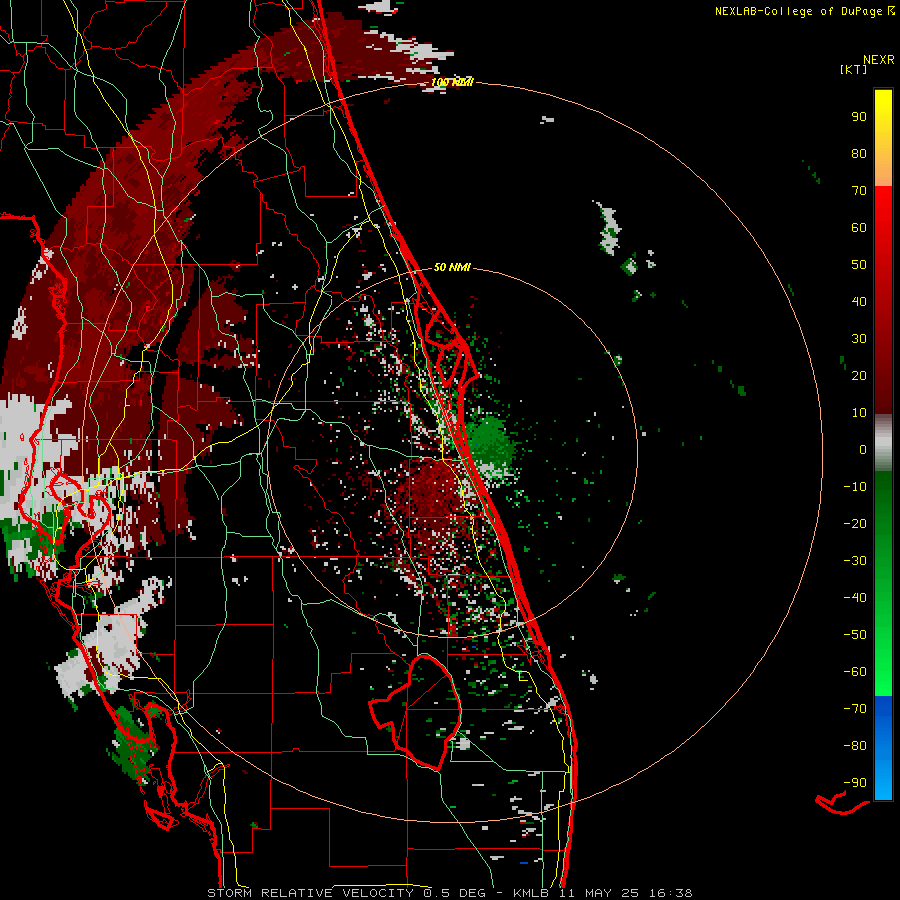Click the 90 value on the velocity scale
Image resolution: width=900 pixels, height=900 pixels.
[859, 117]
